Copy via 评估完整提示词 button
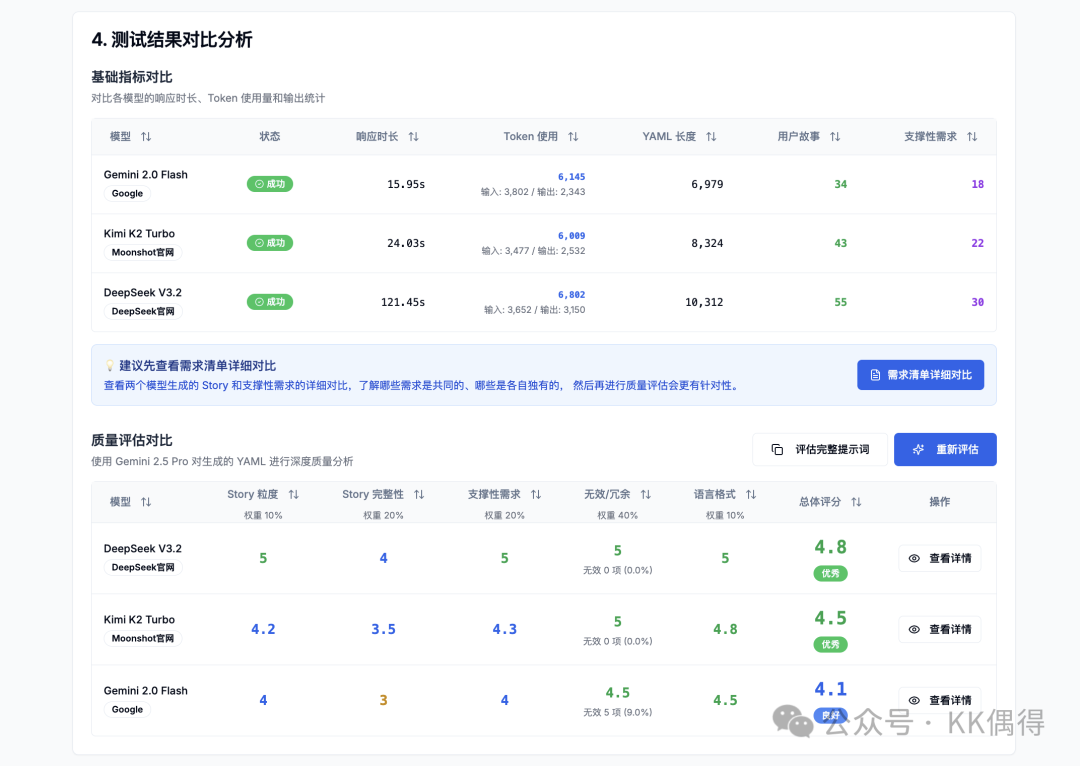This screenshot has height=766, width=1080. click(820, 450)
